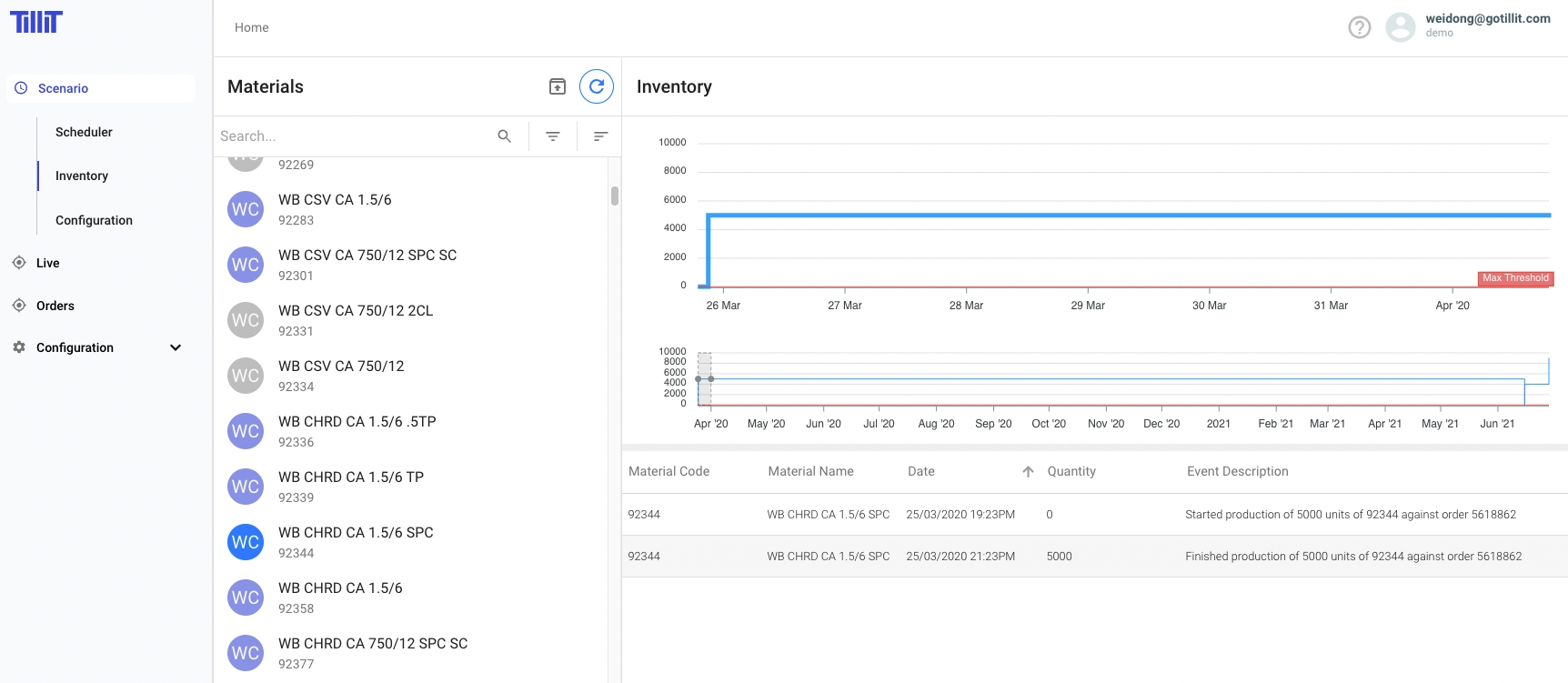Select material WB CHRD CA 1.5/6 TP
The image size is (1568, 683).
coord(351,487)
